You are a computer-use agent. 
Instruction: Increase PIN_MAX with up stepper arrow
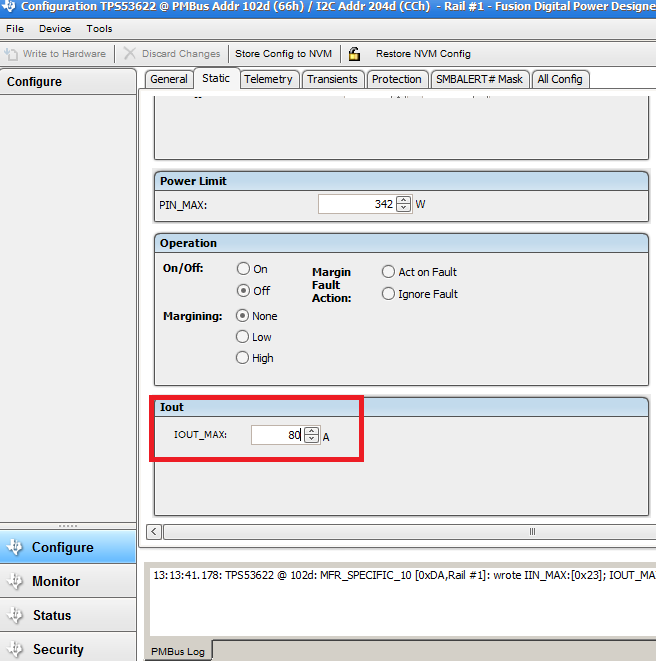[x=404, y=200]
